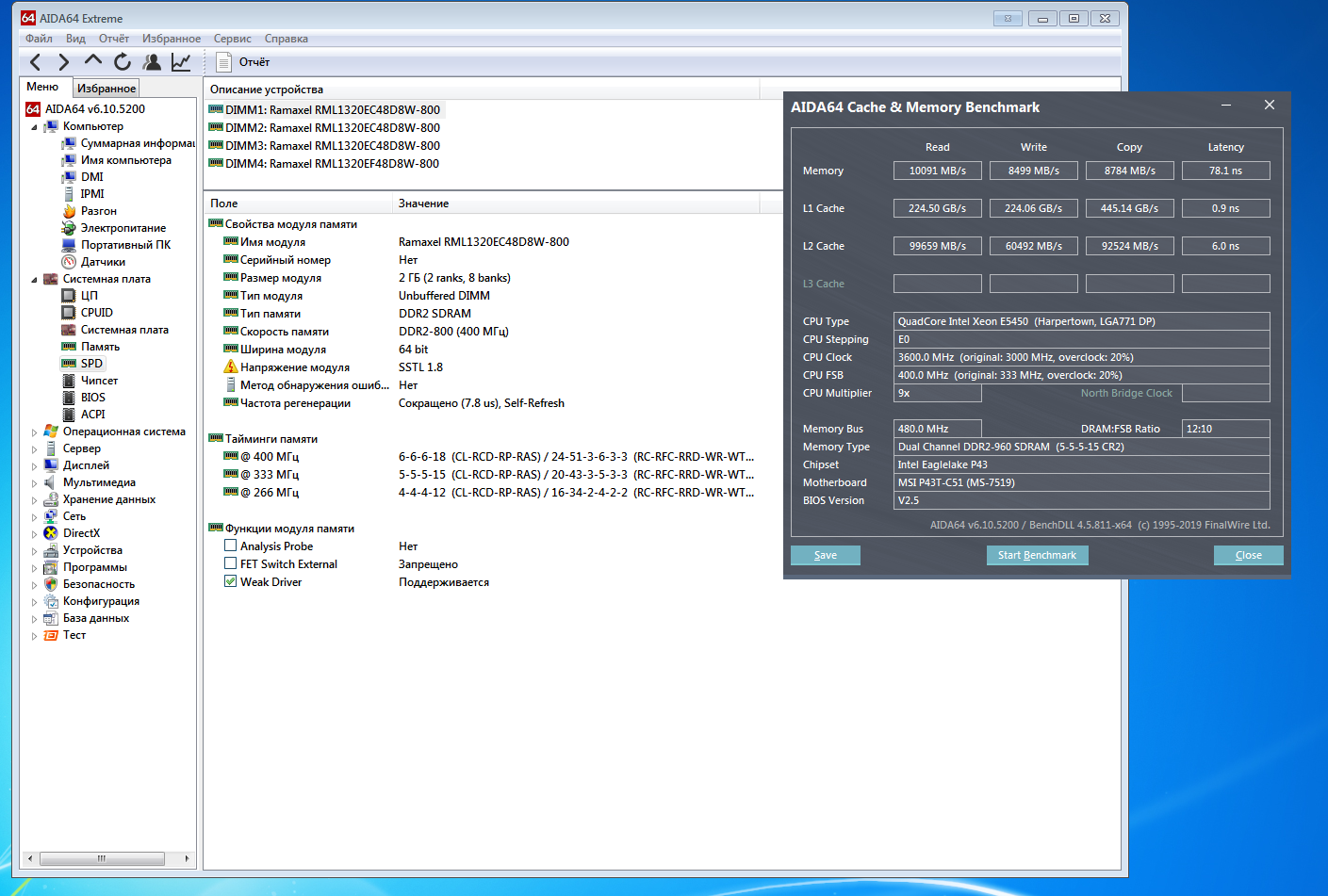
Task: Go back with the left arrow toolbar icon
Action: coord(36,62)
